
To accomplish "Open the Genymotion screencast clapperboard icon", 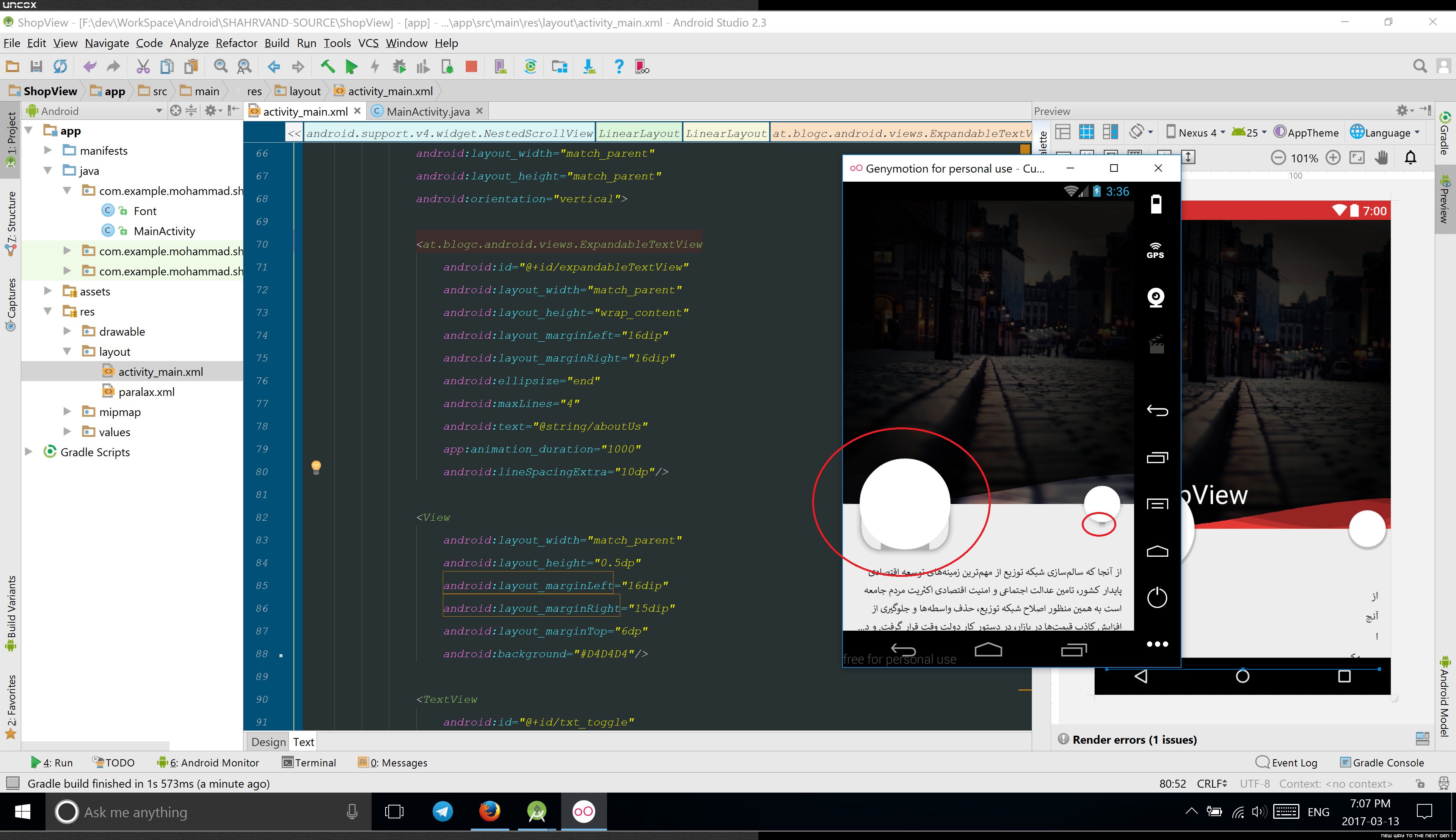I will [1156, 344].
